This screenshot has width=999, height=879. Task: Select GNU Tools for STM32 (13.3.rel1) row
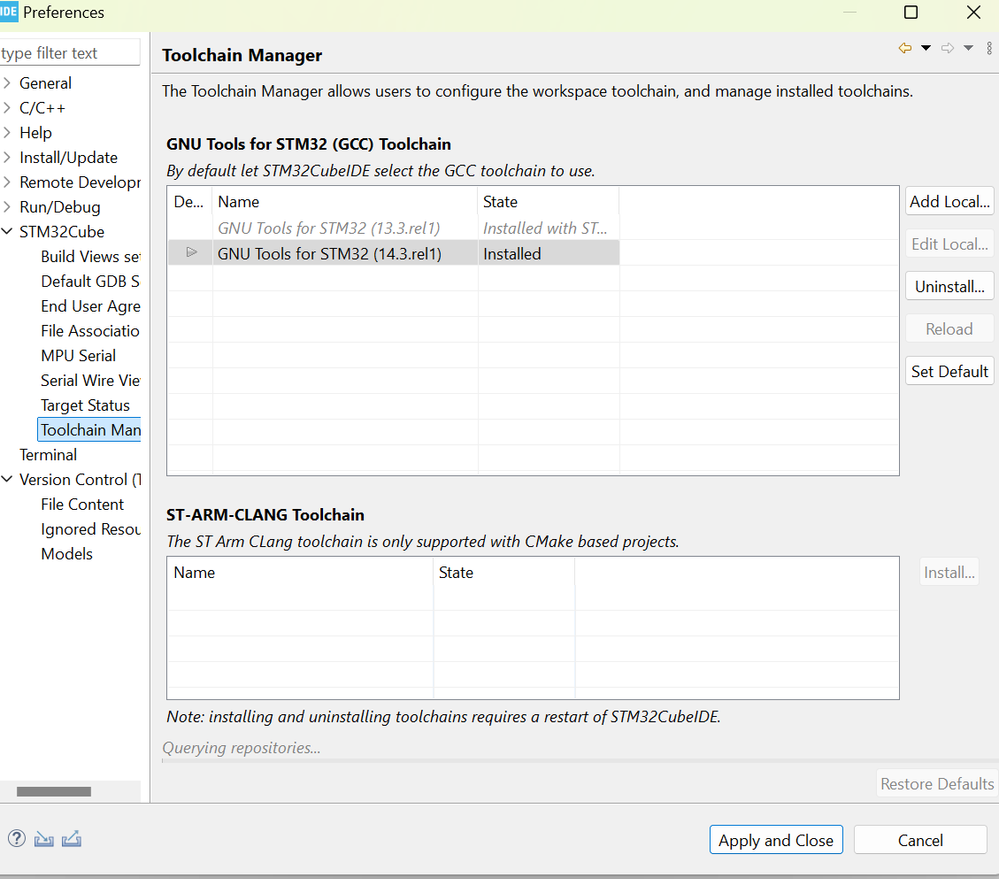coord(329,228)
